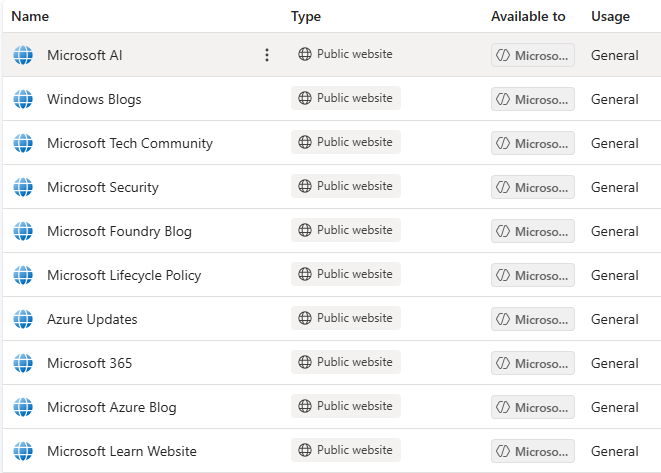Click General usage value for Microsoft 365
The image size is (661, 473).
615,363
